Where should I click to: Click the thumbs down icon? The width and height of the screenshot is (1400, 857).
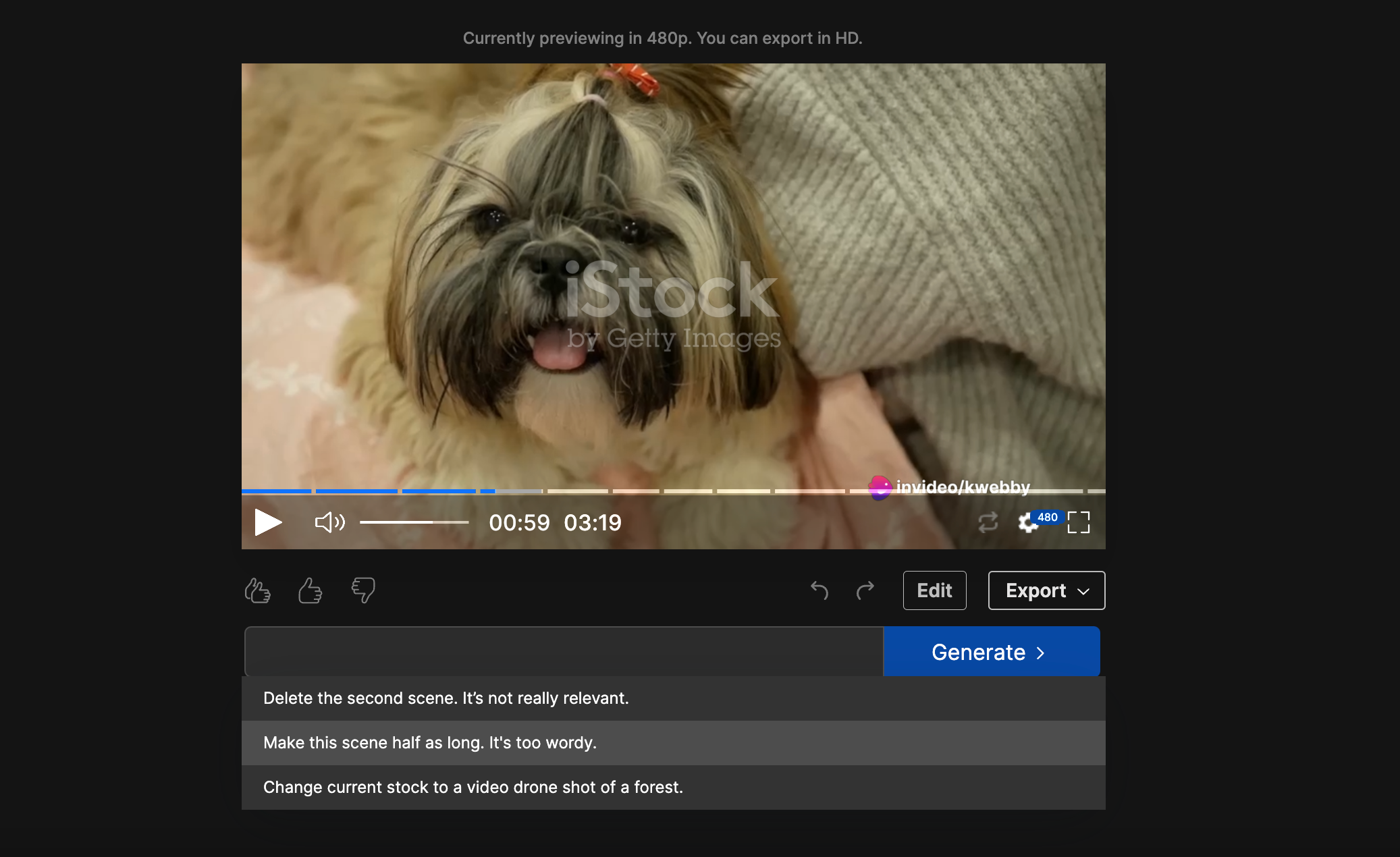(x=363, y=590)
